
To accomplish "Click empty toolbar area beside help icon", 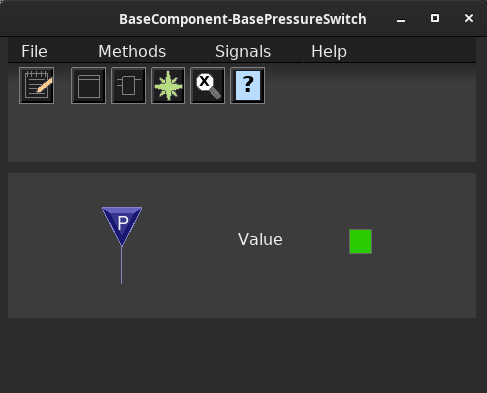I will tap(370, 113).
